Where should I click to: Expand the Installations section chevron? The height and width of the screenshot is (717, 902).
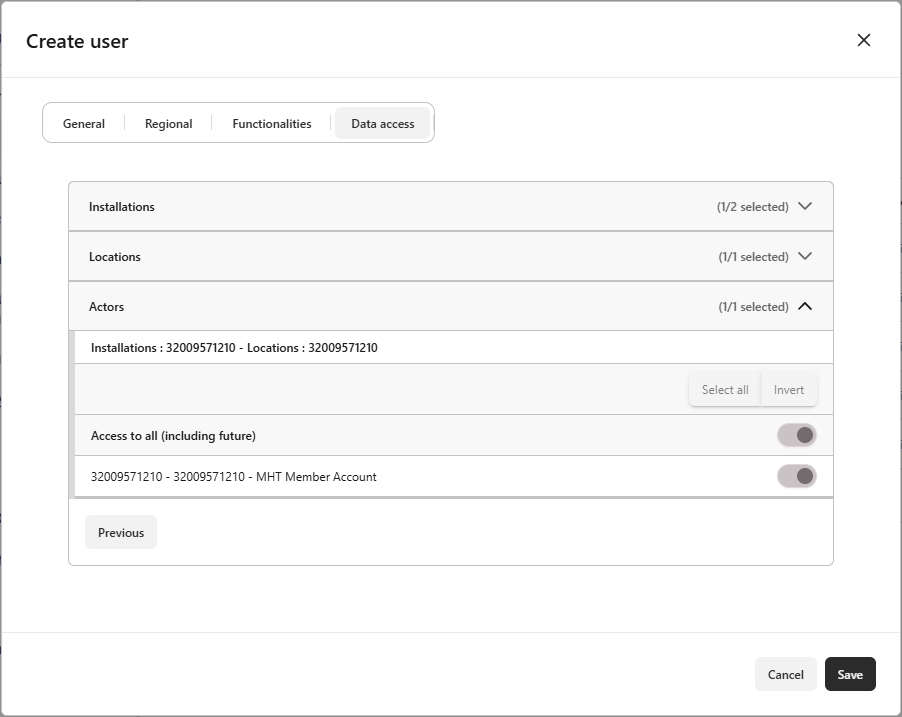pos(805,207)
